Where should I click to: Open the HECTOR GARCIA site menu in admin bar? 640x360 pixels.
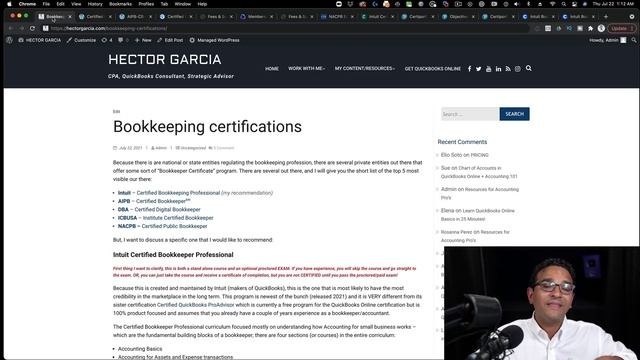pos(40,40)
